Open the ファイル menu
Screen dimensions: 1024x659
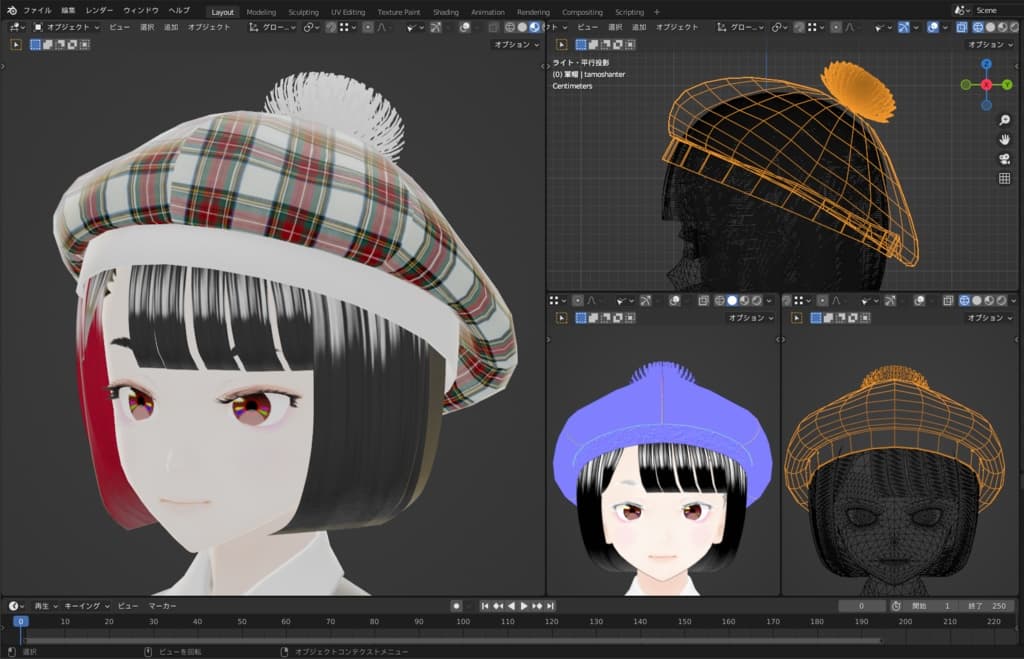point(37,10)
